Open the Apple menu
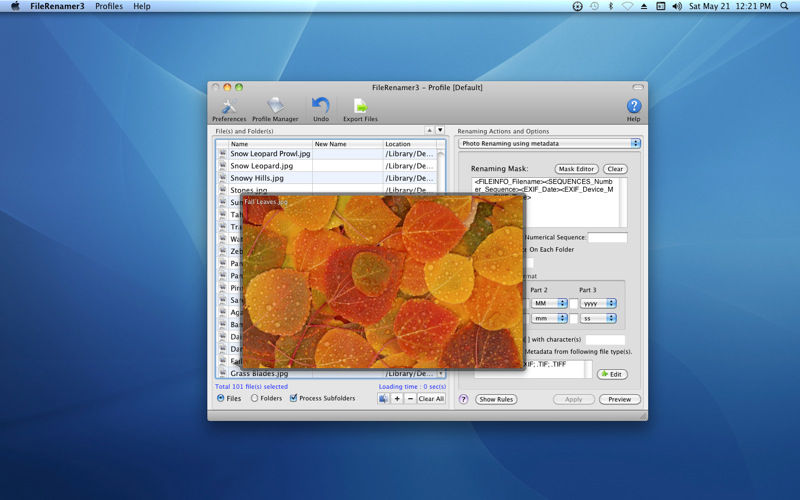Viewport: 800px width, 500px height. pyautogui.click(x=15, y=6)
